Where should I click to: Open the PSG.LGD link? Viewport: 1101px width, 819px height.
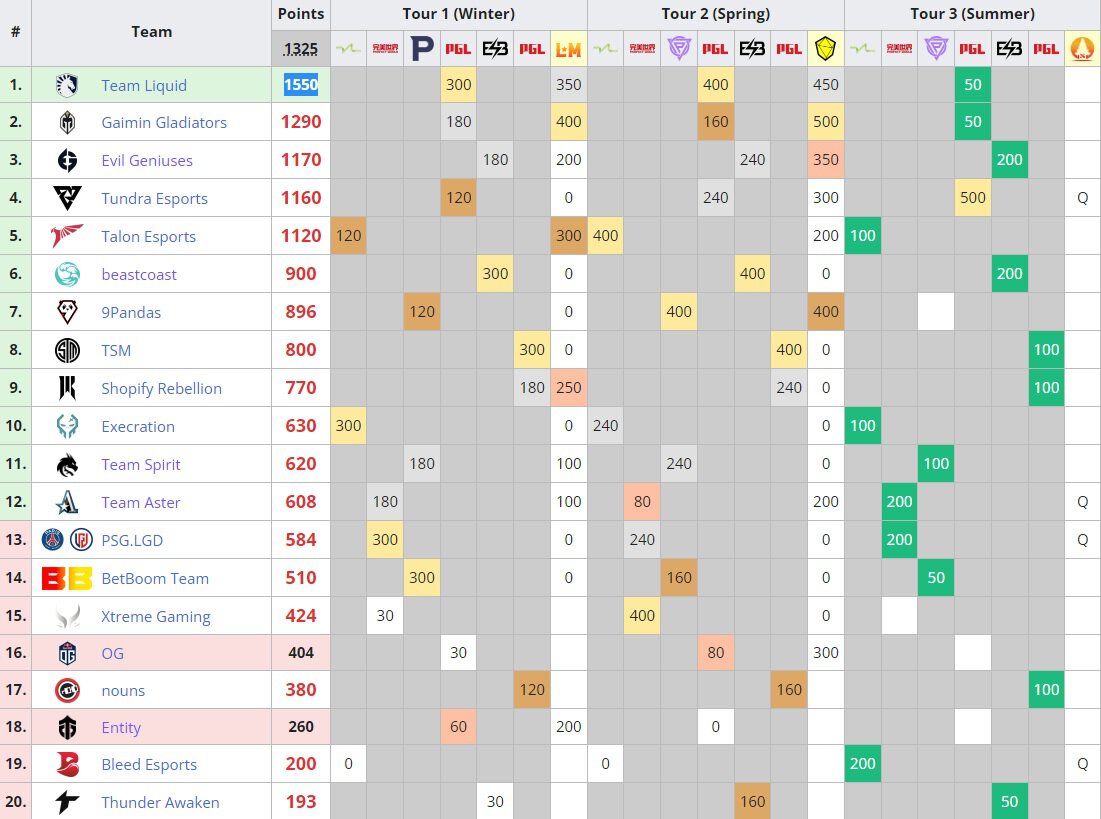click(x=132, y=540)
